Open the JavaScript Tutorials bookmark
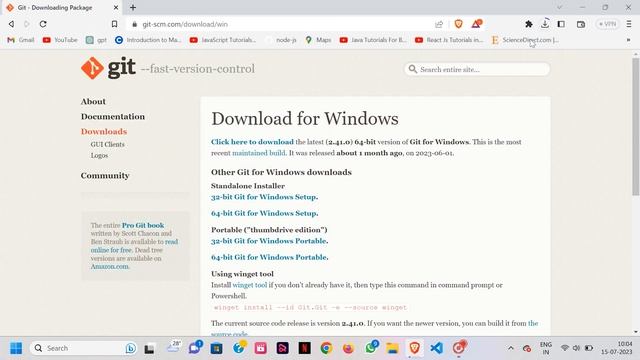Viewport: 640px width, 360px height. [x=223, y=40]
